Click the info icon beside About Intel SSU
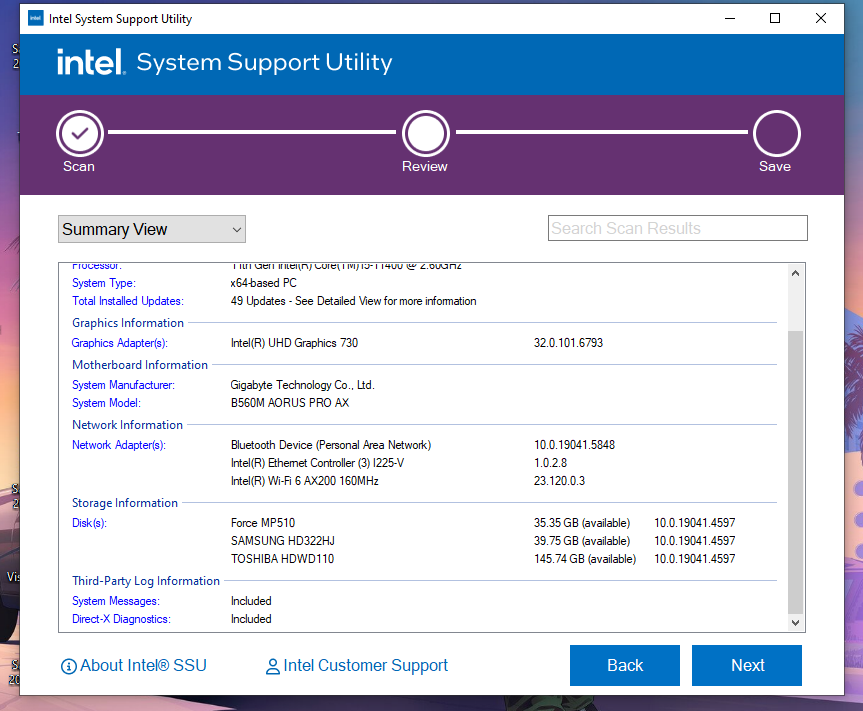The width and height of the screenshot is (863, 711). point(68,666)
